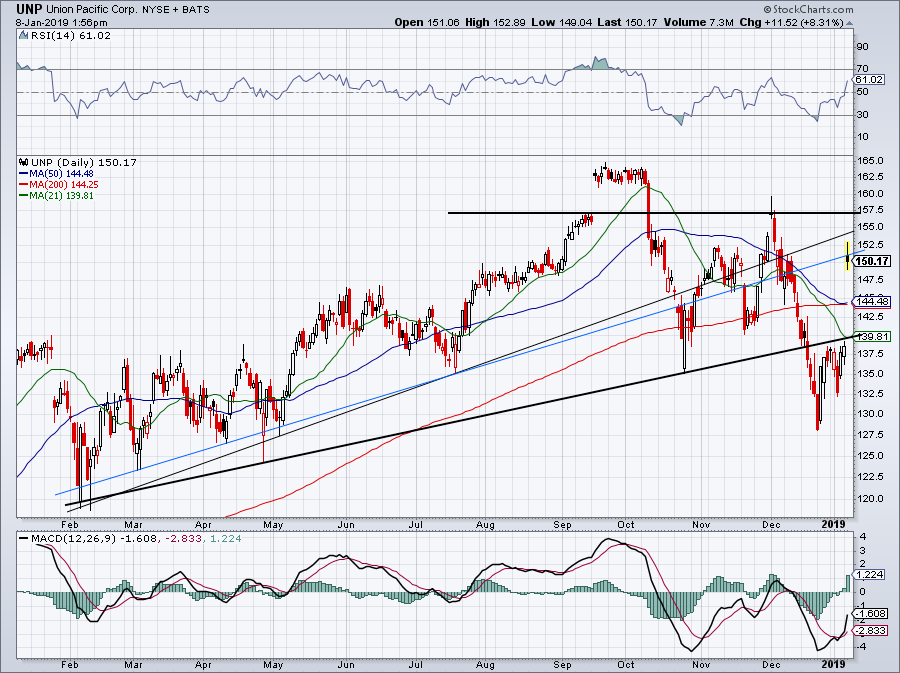Click the 127.5 price axis label

[x=870, y=434]
